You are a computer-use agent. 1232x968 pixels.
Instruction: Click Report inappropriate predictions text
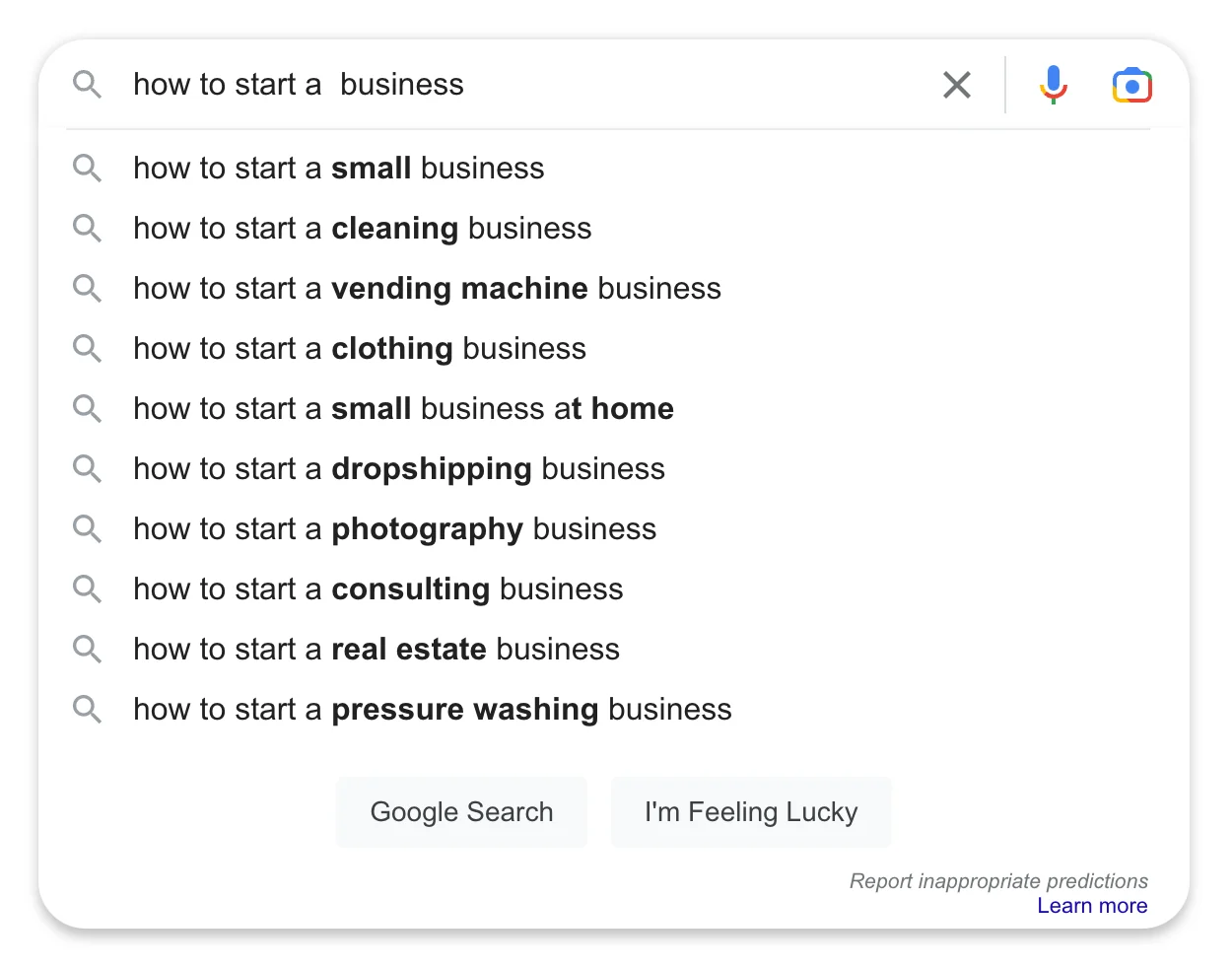997,881
